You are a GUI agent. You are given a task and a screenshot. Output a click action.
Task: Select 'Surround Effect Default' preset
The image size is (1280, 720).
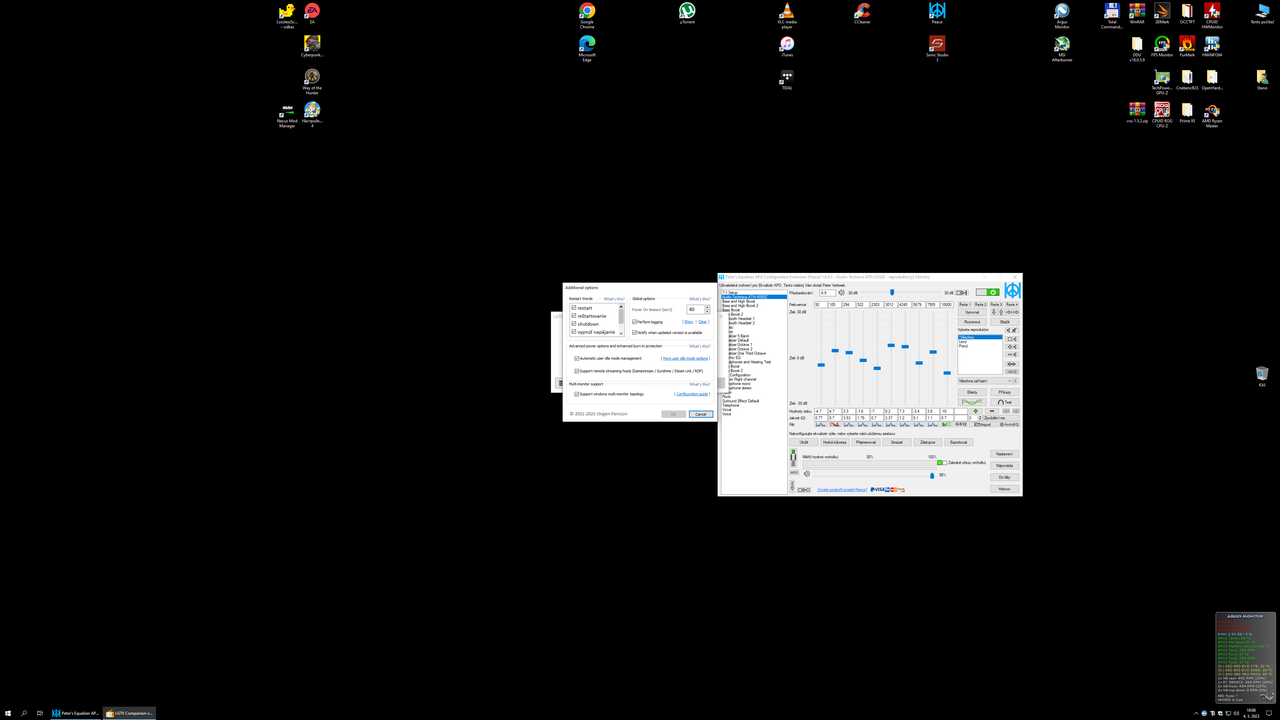point(741,401)
